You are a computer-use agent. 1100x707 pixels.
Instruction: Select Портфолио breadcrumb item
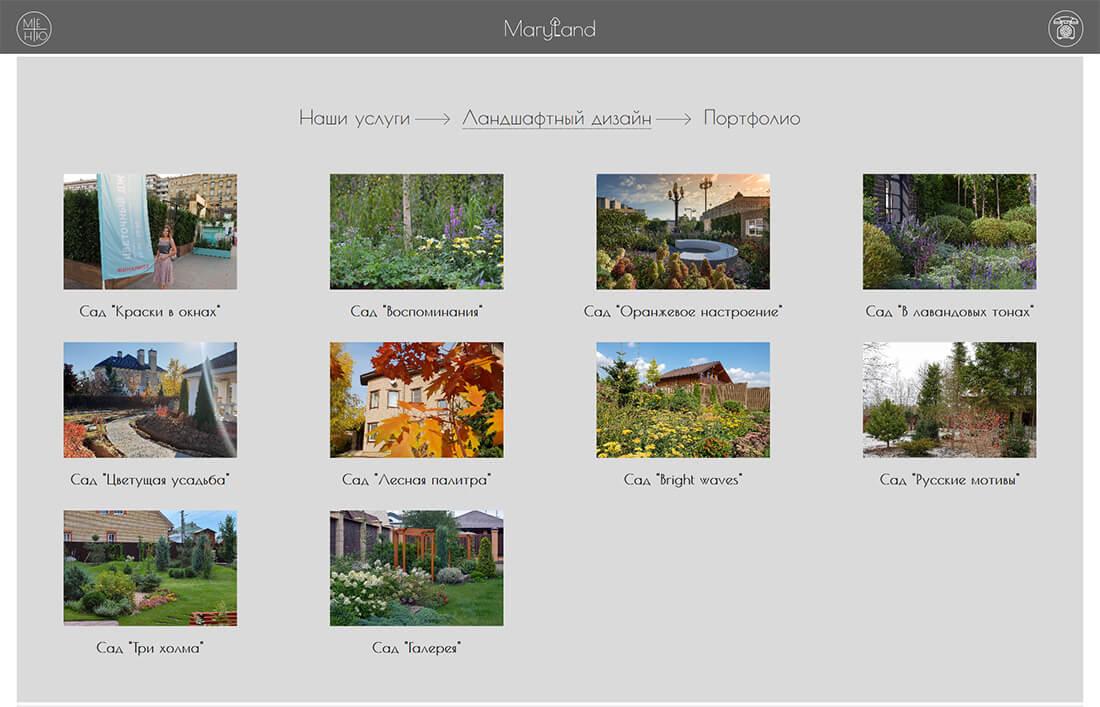click(x=751, y=118)
